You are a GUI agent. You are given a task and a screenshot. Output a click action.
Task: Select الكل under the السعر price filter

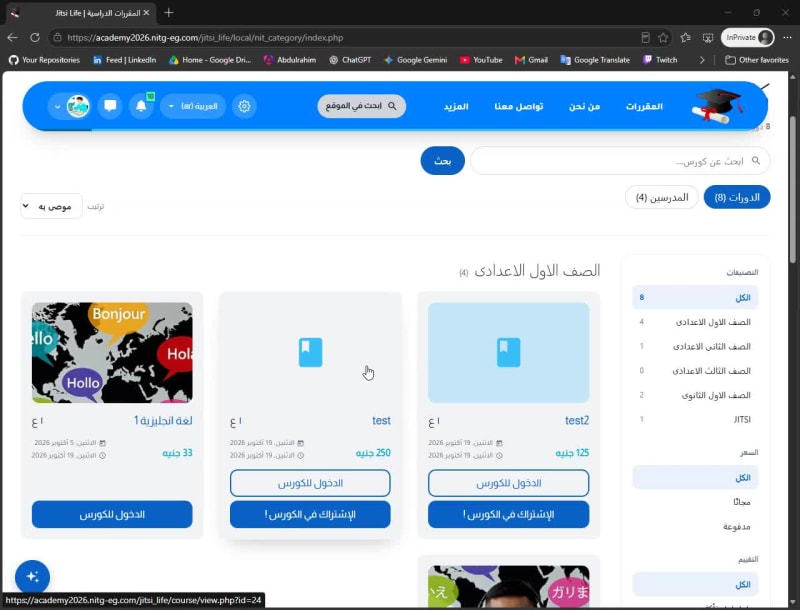(x=695, y=477)
